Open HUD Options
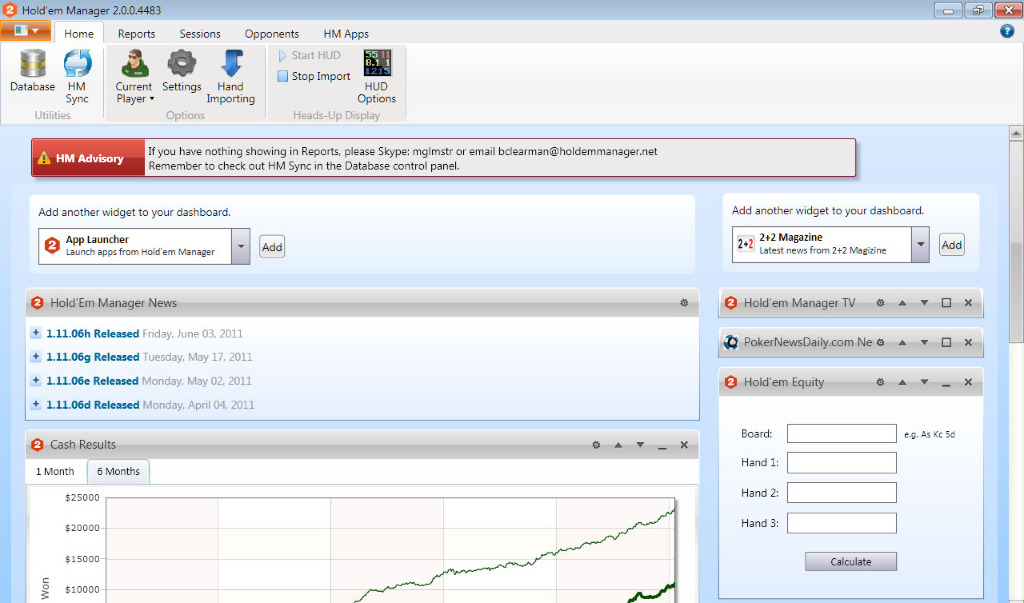 [x=377, y=76]
